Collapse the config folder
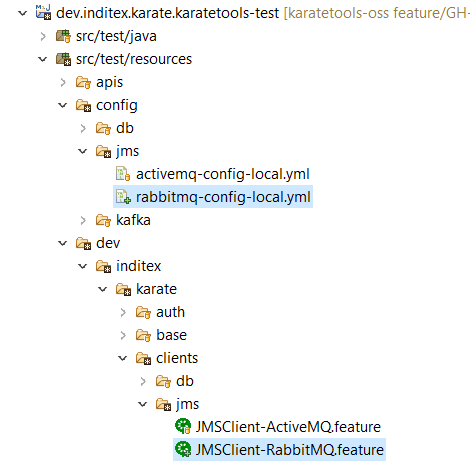Image resolution: width=470 pixels, height=464 pixels. click(x=63, y=105)
